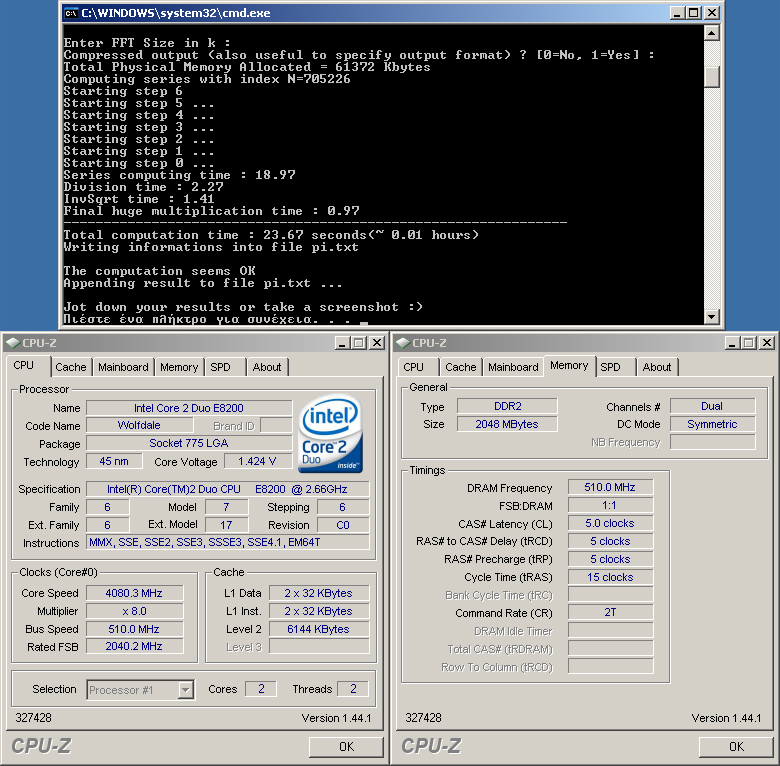
Task: Click the left CPU-Z window title icon
Action: point(13,343)
